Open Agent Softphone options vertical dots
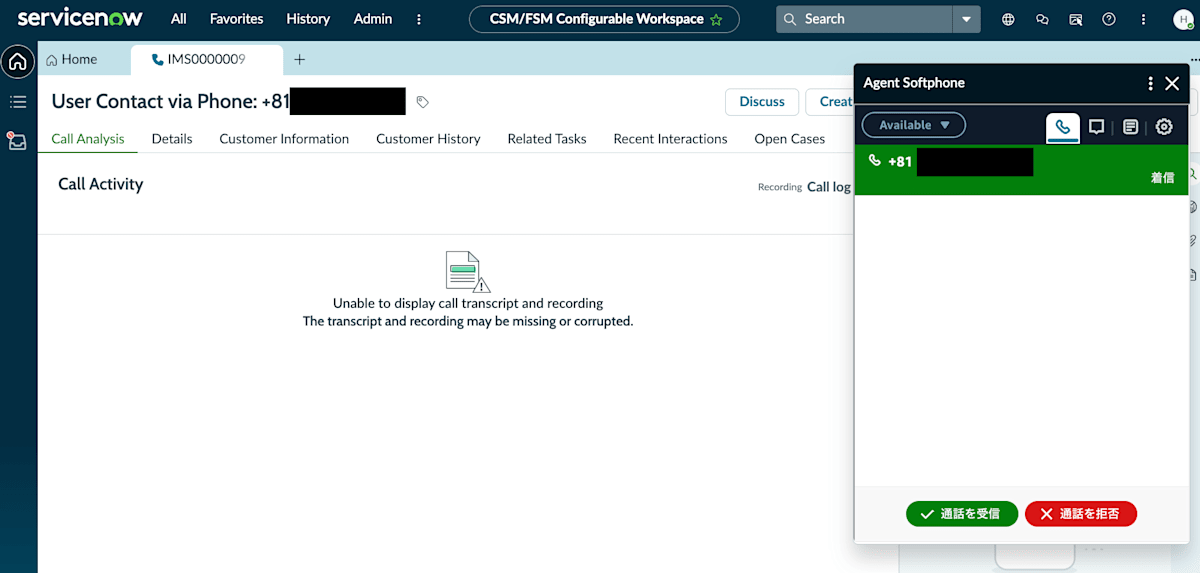The image size is (1200, 573). tap(1151, 83)
